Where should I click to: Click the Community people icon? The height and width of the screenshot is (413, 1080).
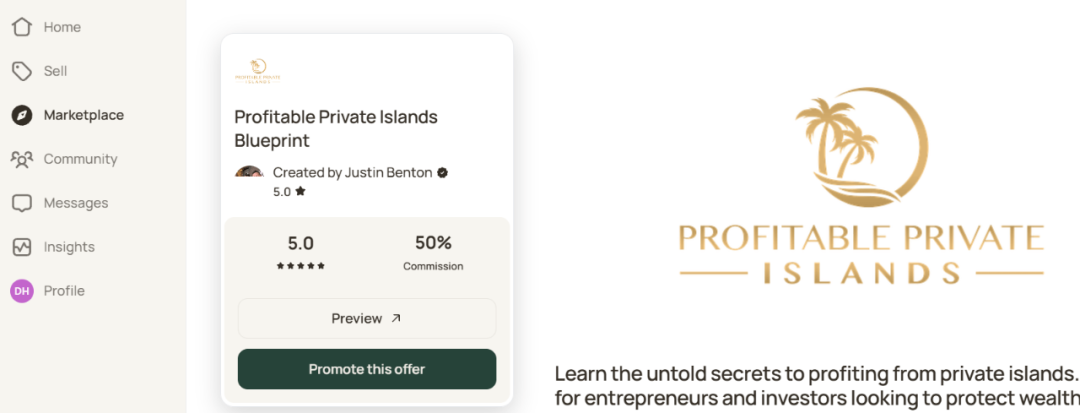[x=22, y=159]
